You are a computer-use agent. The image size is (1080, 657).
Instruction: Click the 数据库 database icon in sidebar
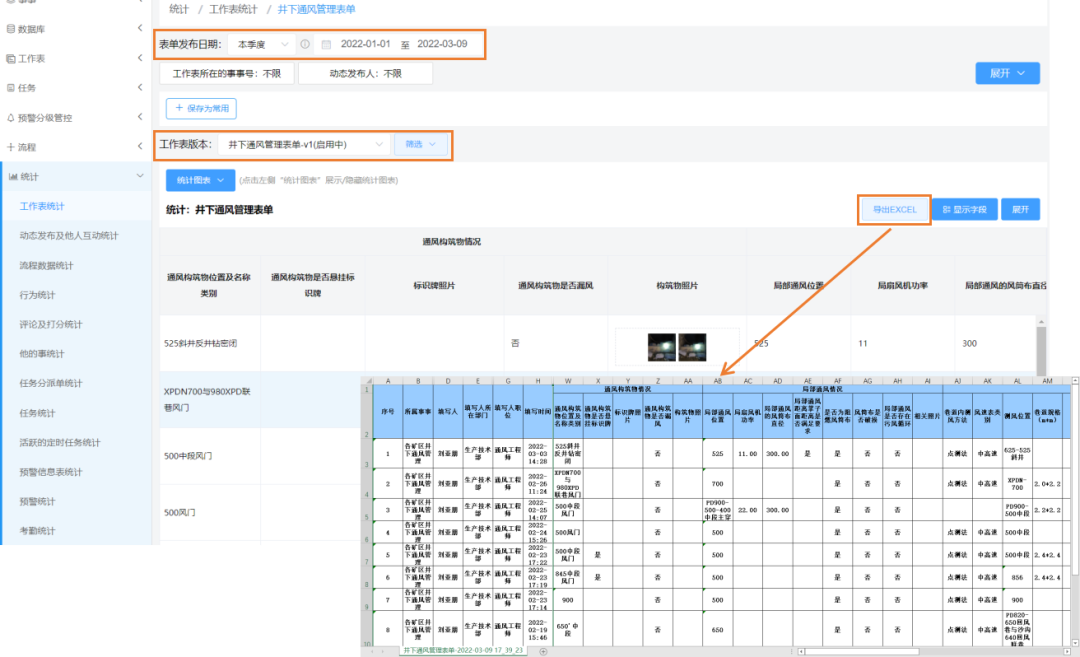[x=11, y=30]
